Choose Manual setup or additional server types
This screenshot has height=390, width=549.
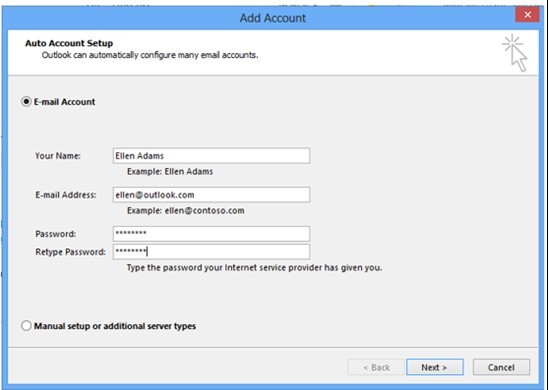point(26,326)
